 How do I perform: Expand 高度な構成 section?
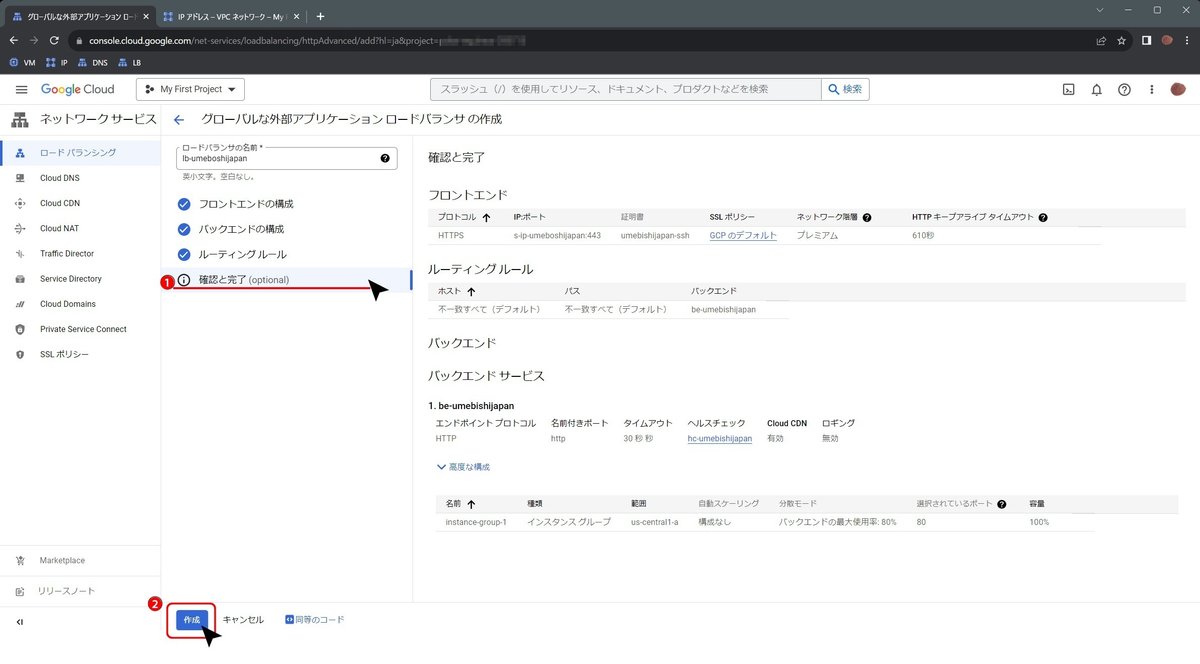pyautogui.click(x=463, y=467)
